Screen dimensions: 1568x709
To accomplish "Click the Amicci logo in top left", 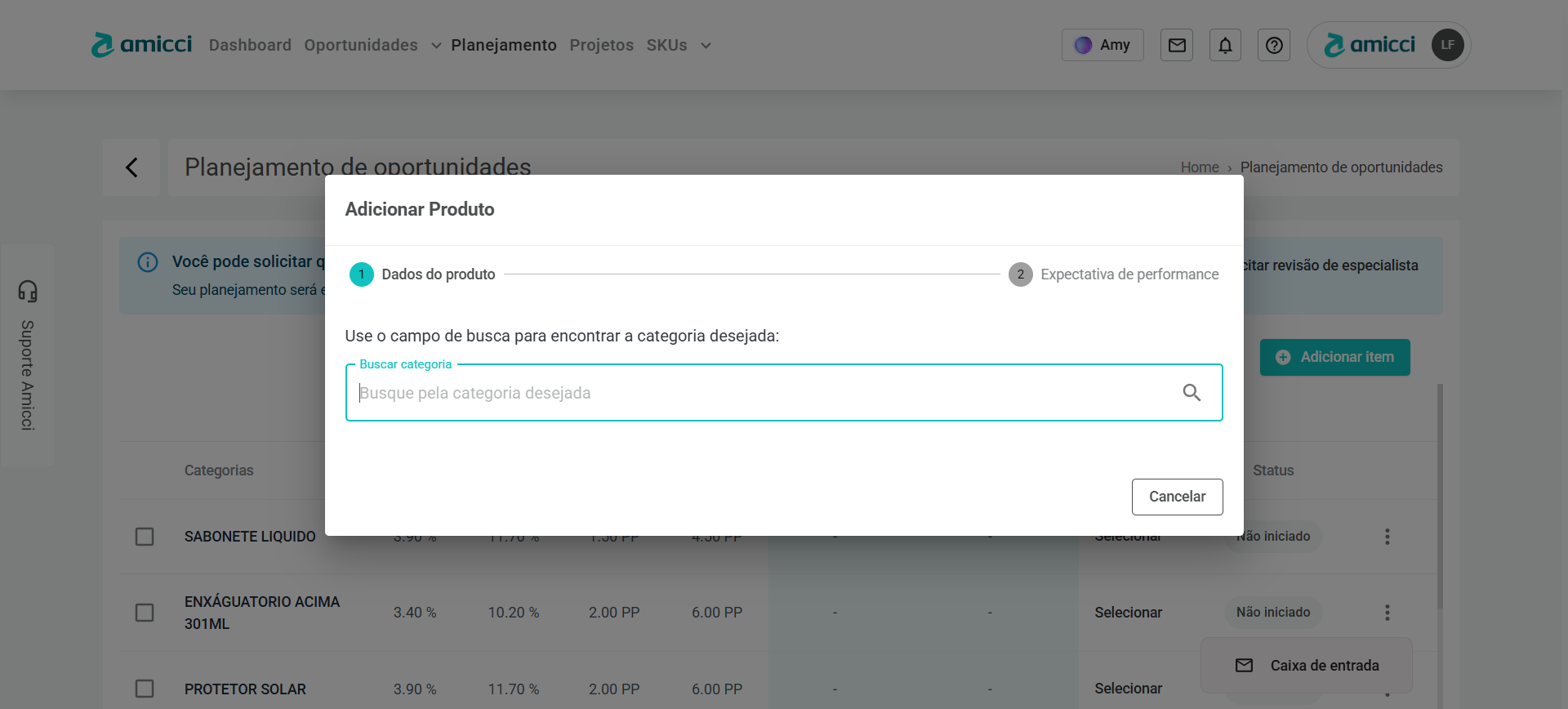I will 142,45.
